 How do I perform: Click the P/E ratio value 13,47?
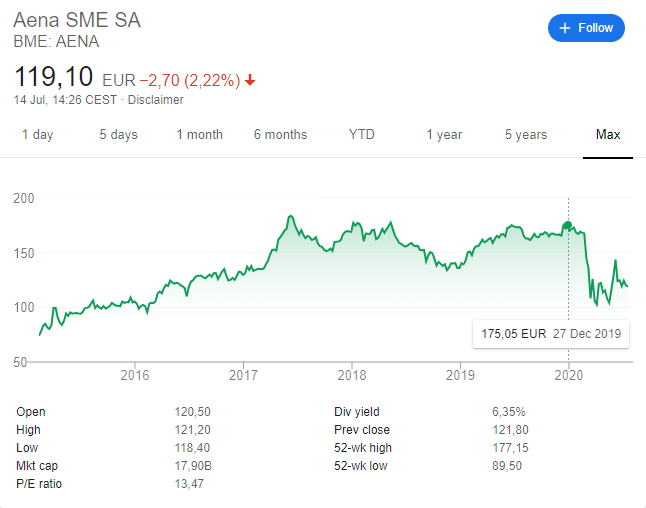pyautogui.click(x=189, y=484)
